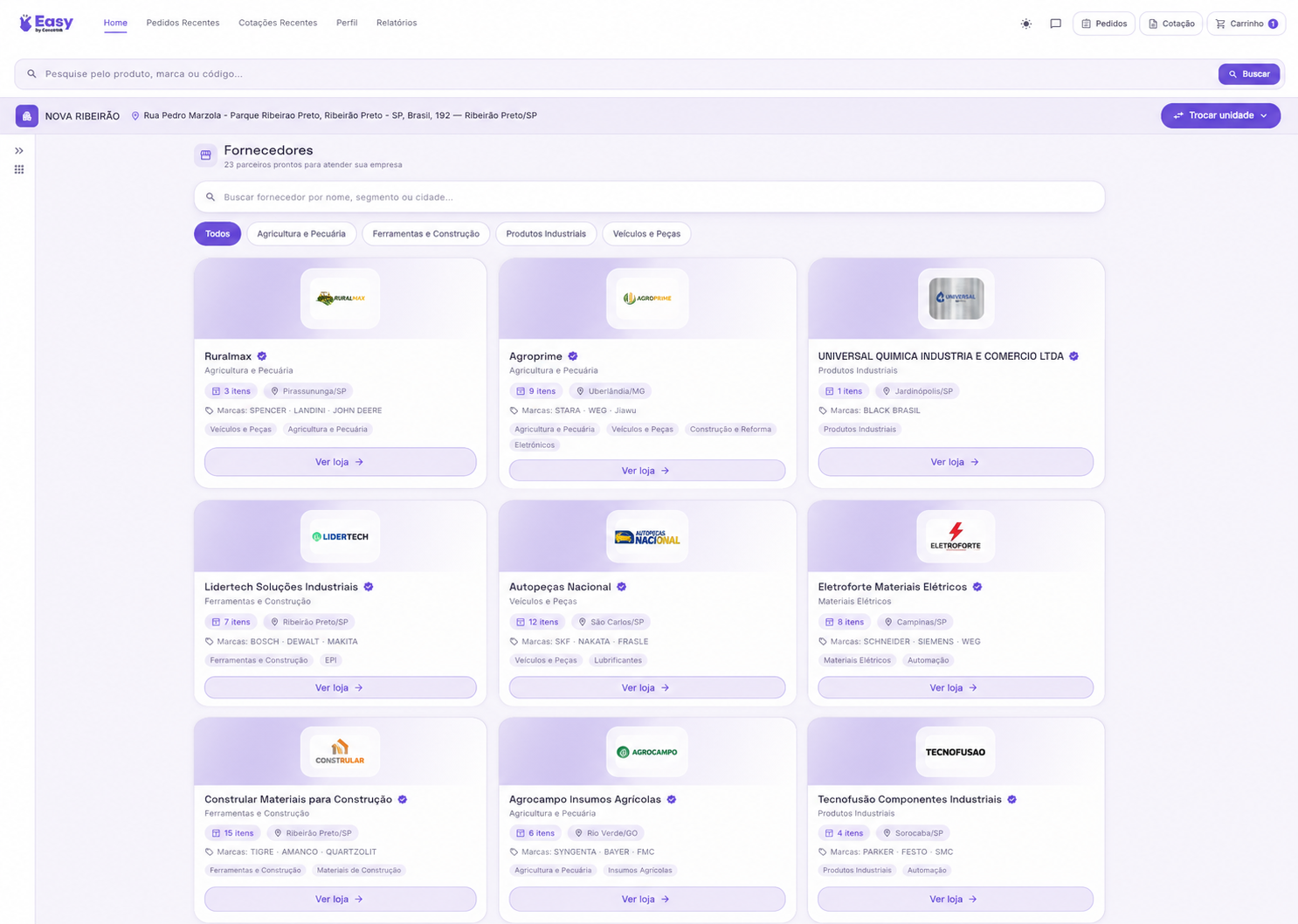Click the Eletrônicos tag on Agroprime card
Screen dimensions: 1298x924
pos(535,445)
